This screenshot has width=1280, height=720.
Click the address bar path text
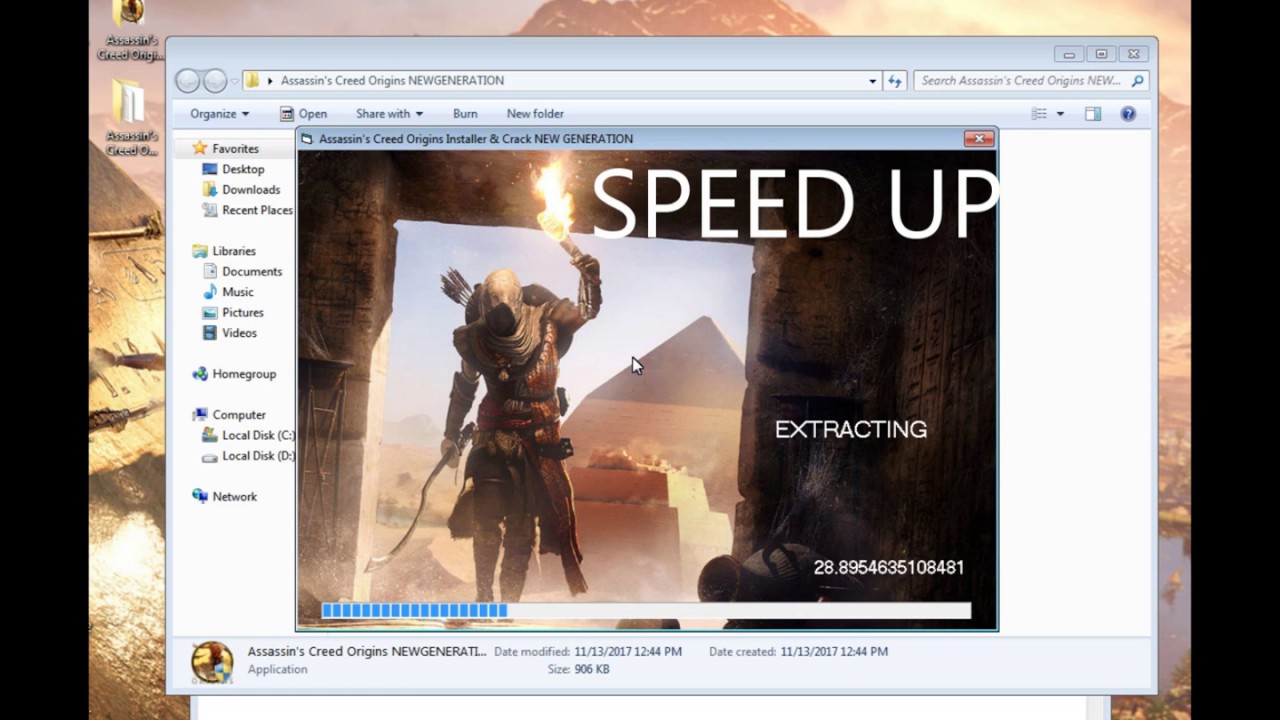[392, 81]
